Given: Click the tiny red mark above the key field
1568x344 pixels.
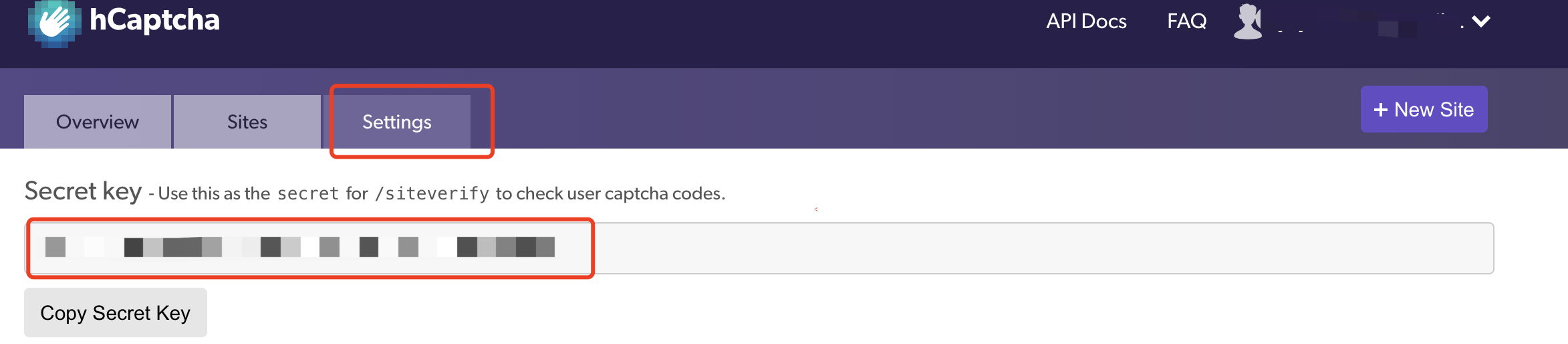Looking at the screenshot, I should 816,209.
